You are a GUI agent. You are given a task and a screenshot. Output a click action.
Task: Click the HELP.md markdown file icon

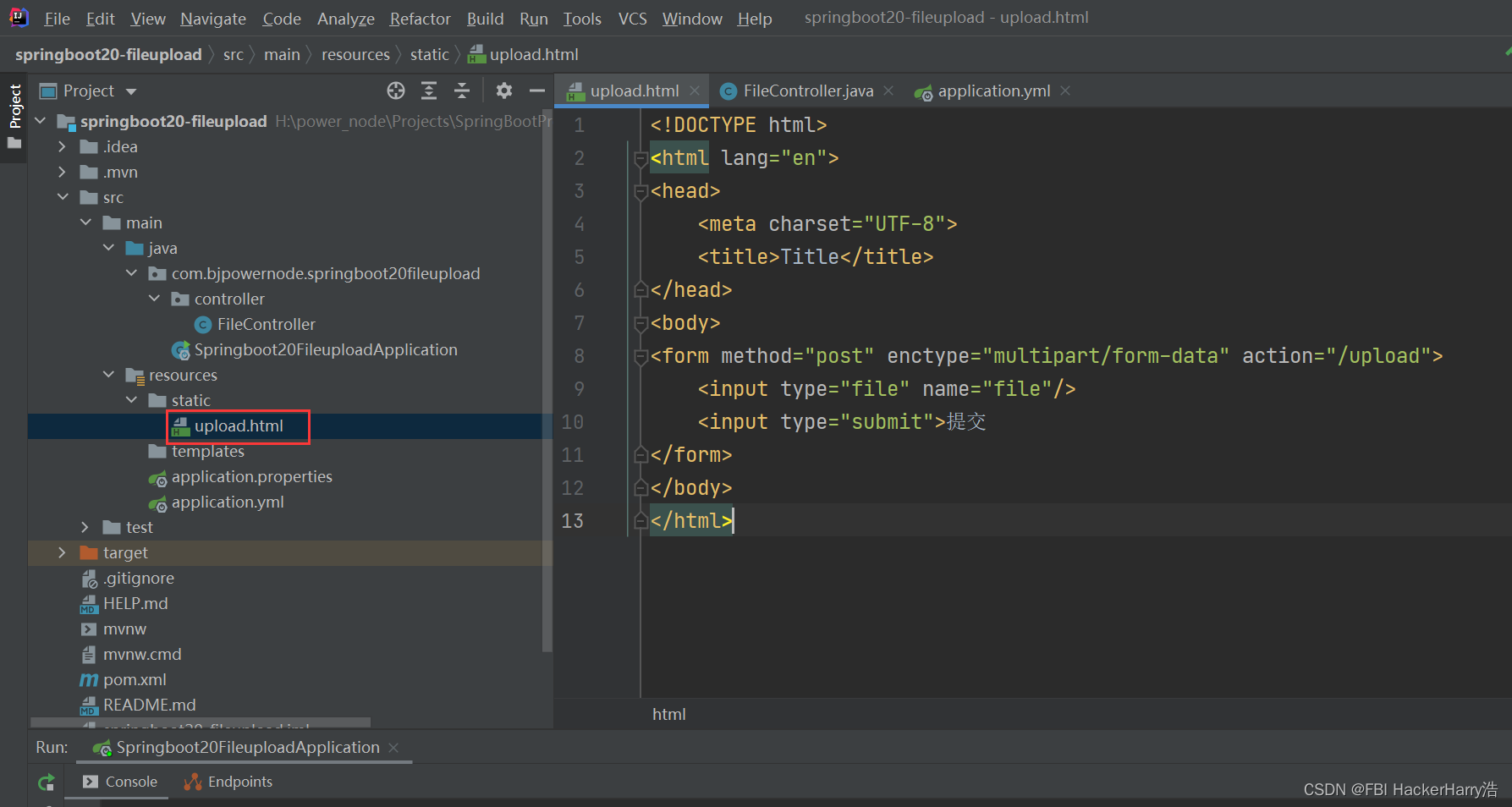tap(89, 604)
